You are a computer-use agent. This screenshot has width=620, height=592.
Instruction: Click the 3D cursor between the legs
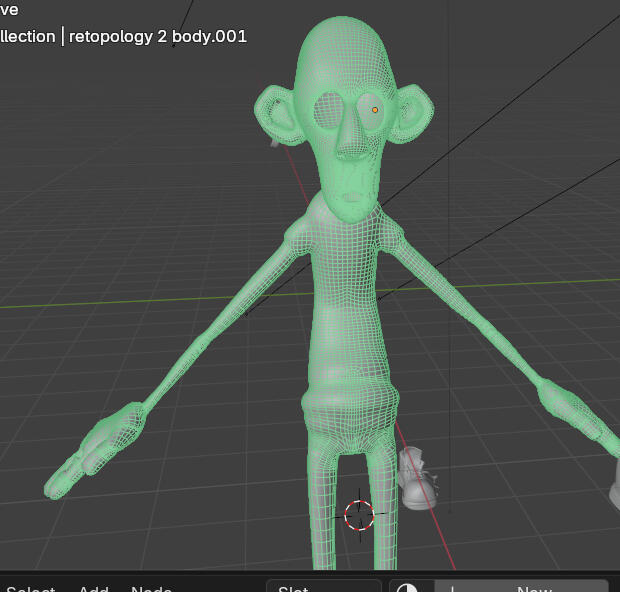pos(359,515)
